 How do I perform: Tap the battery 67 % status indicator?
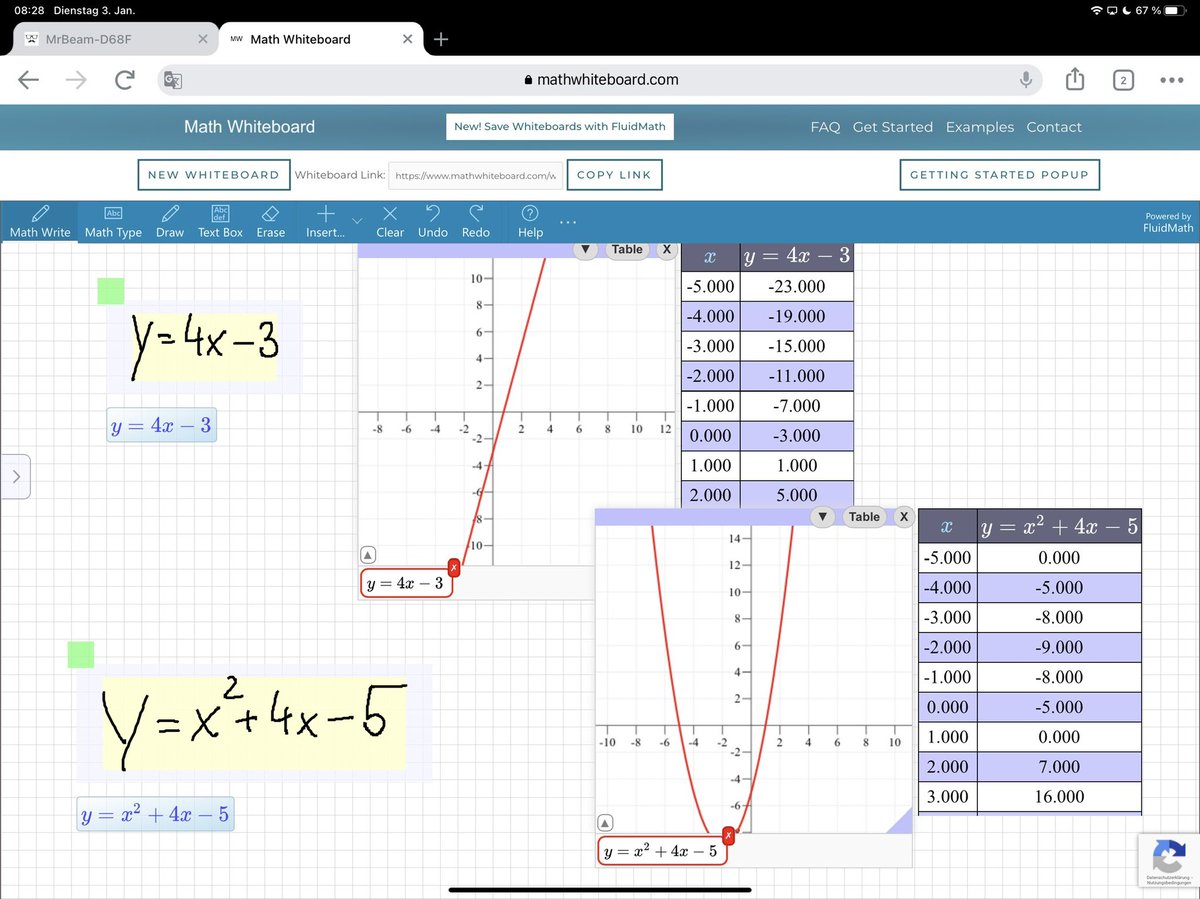click(x=1158, y=10)
